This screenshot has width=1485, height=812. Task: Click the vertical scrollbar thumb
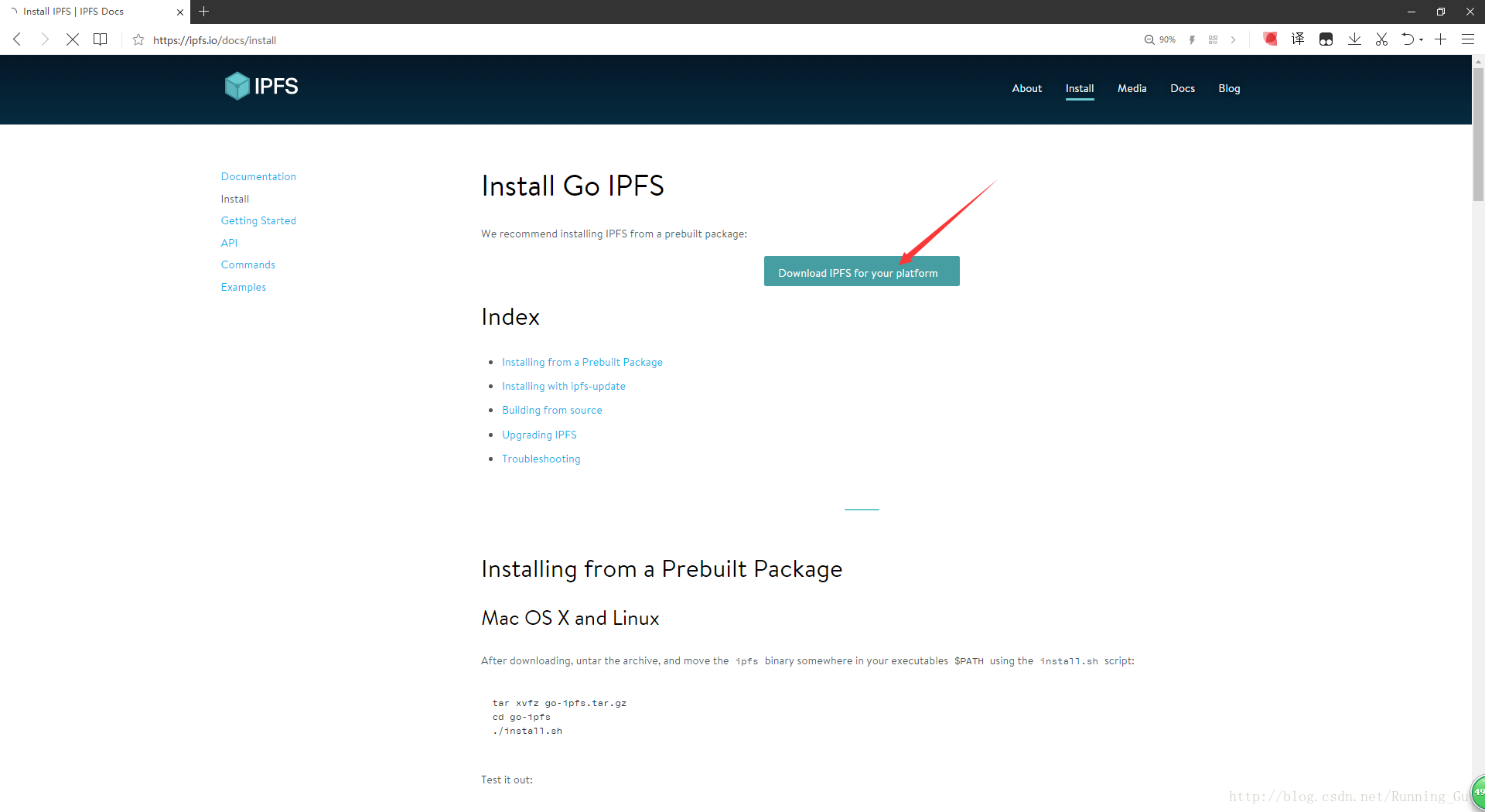pyautogui.click(x=1478, y=134)
